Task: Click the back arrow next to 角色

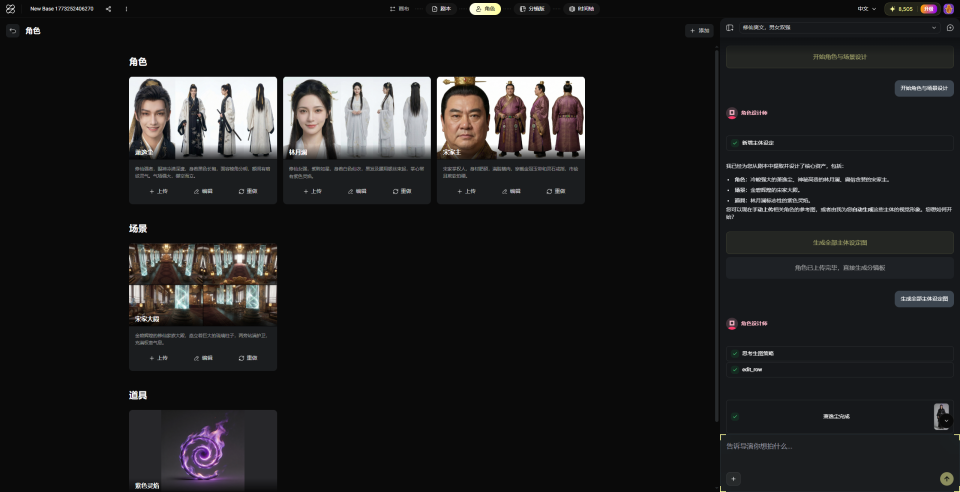Action: click(x=13, y=31)
